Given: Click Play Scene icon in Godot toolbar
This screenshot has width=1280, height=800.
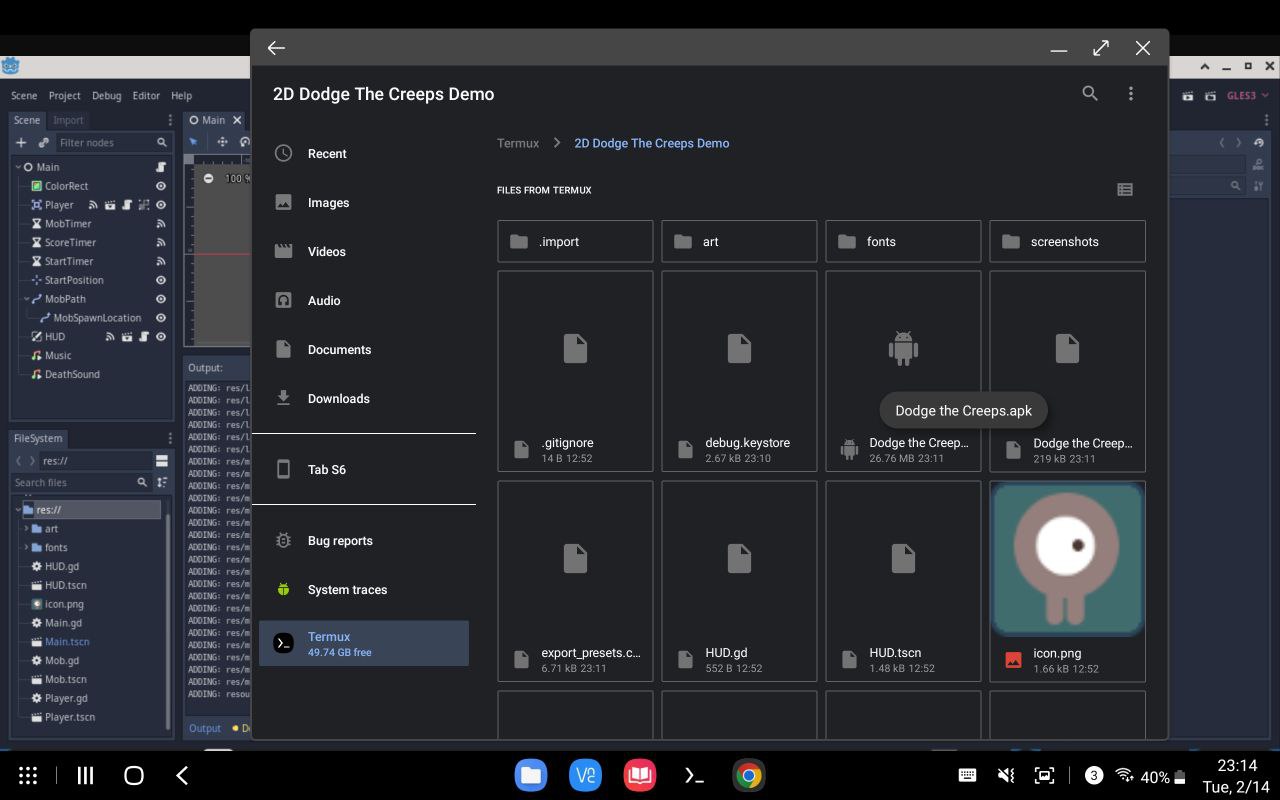Looking at the screenshot, I should coord(1188,96).
